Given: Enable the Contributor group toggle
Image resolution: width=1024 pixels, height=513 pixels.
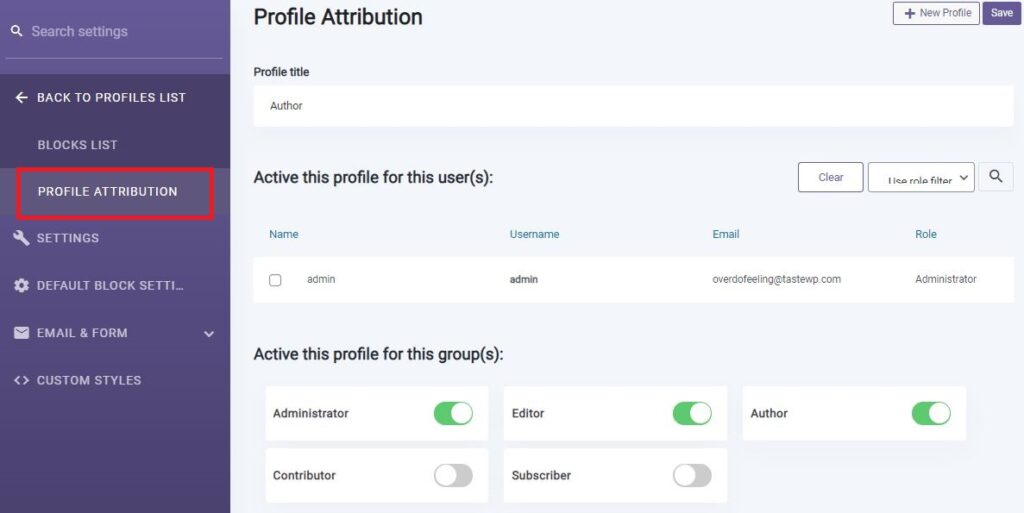Looking at the screenshot, I should tap(453, 475).
